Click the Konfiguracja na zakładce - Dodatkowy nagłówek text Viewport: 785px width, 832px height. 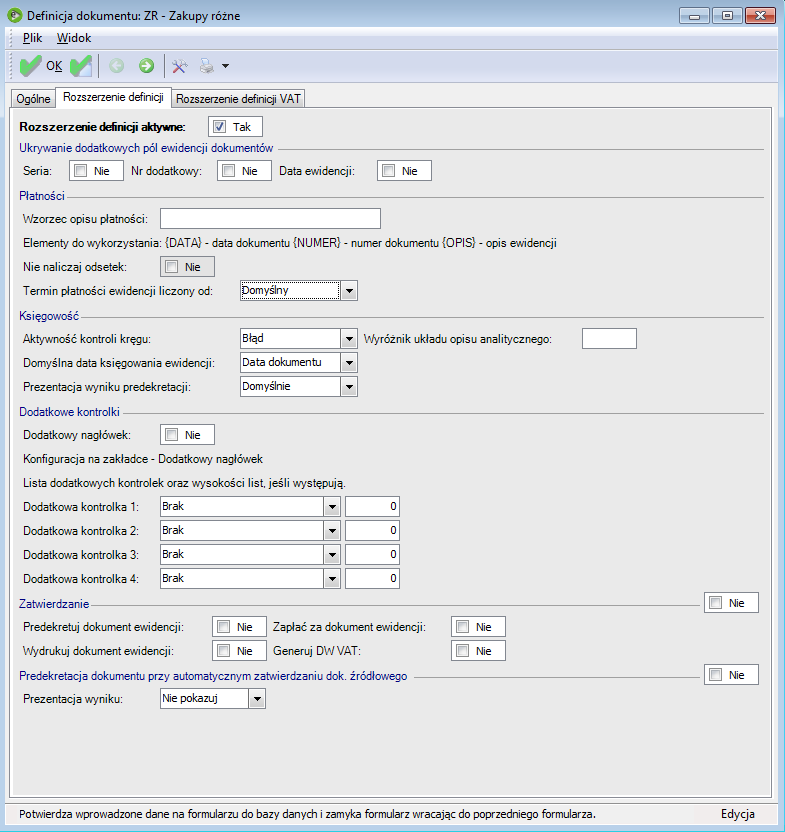[143, 459]
